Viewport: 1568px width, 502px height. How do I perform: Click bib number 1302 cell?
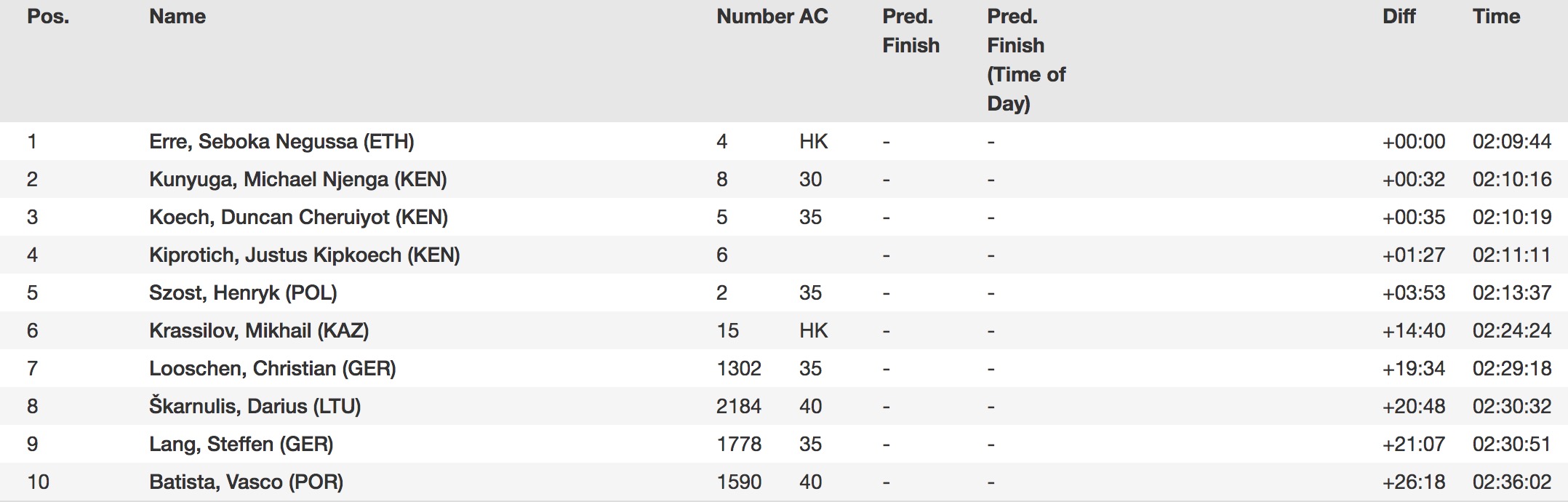tap(738, 368)
